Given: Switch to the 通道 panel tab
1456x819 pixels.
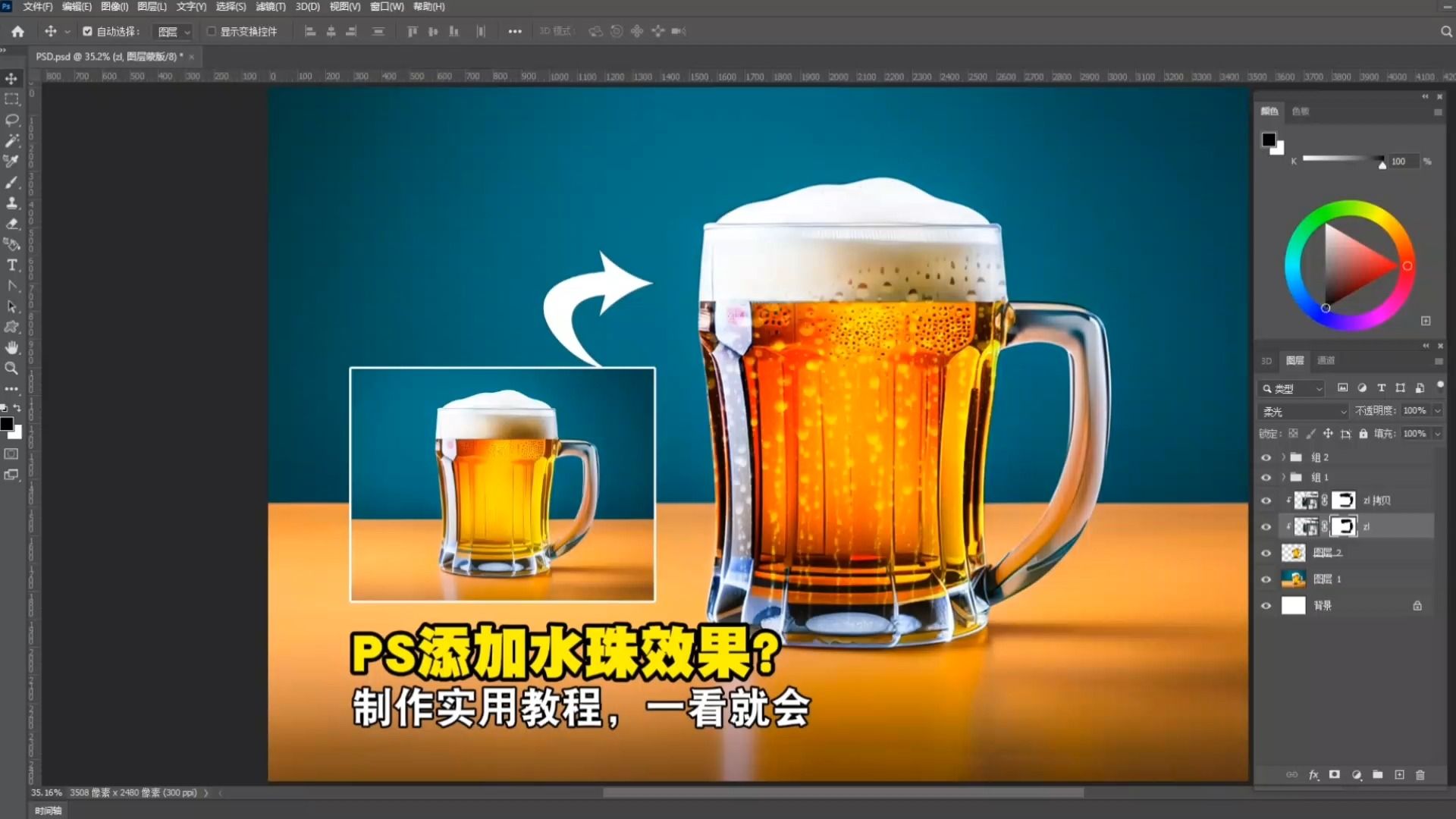Looking at the screenshot, I should [1327, 360].
